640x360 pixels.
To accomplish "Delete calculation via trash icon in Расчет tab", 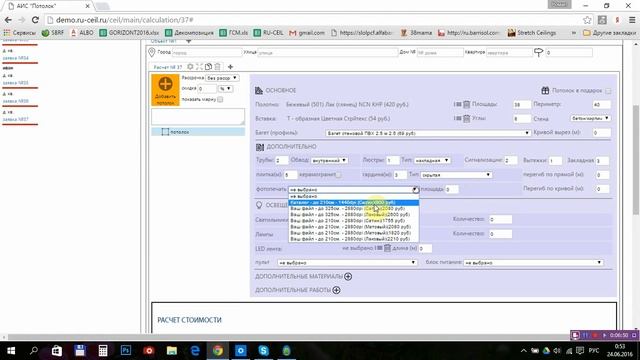I will tap(218, 67).
